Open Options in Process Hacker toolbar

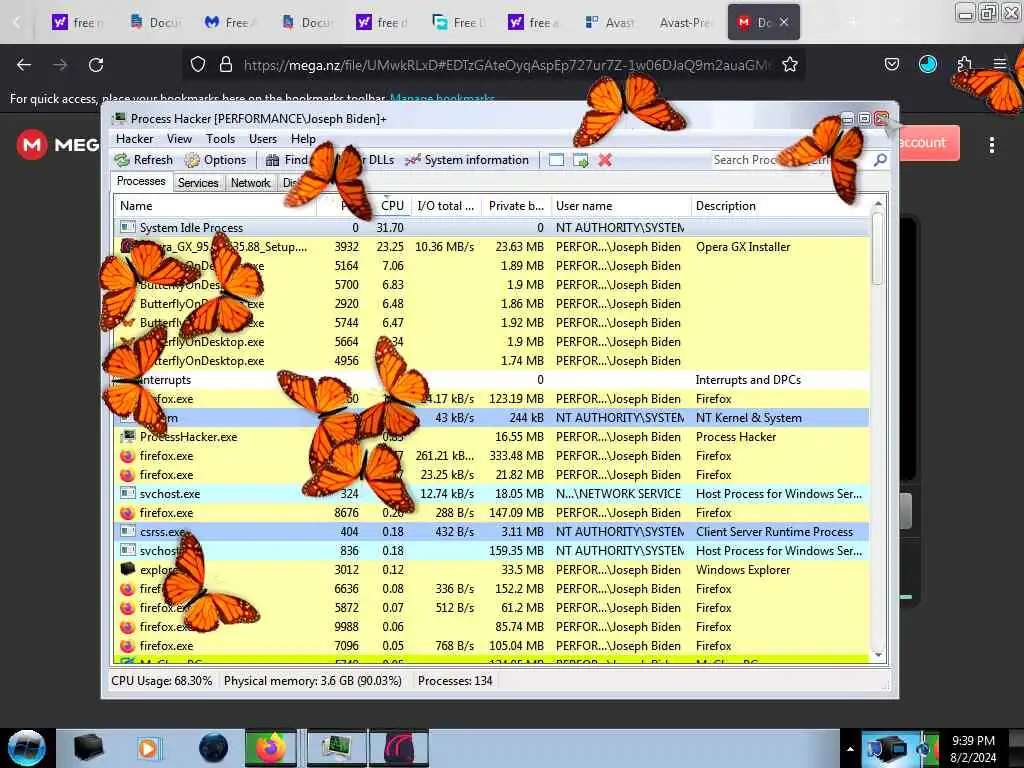[x=216, y=160]
